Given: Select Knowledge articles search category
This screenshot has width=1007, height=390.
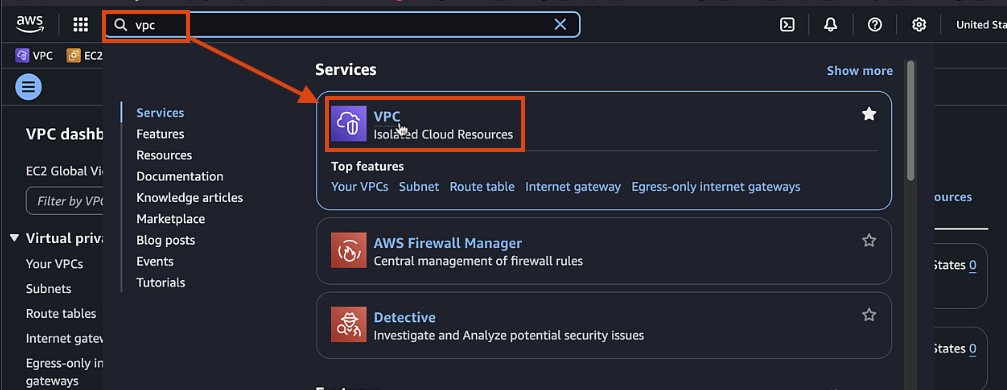Looking at the screenshot, I should pyautogui.click(x=189, y=197).
